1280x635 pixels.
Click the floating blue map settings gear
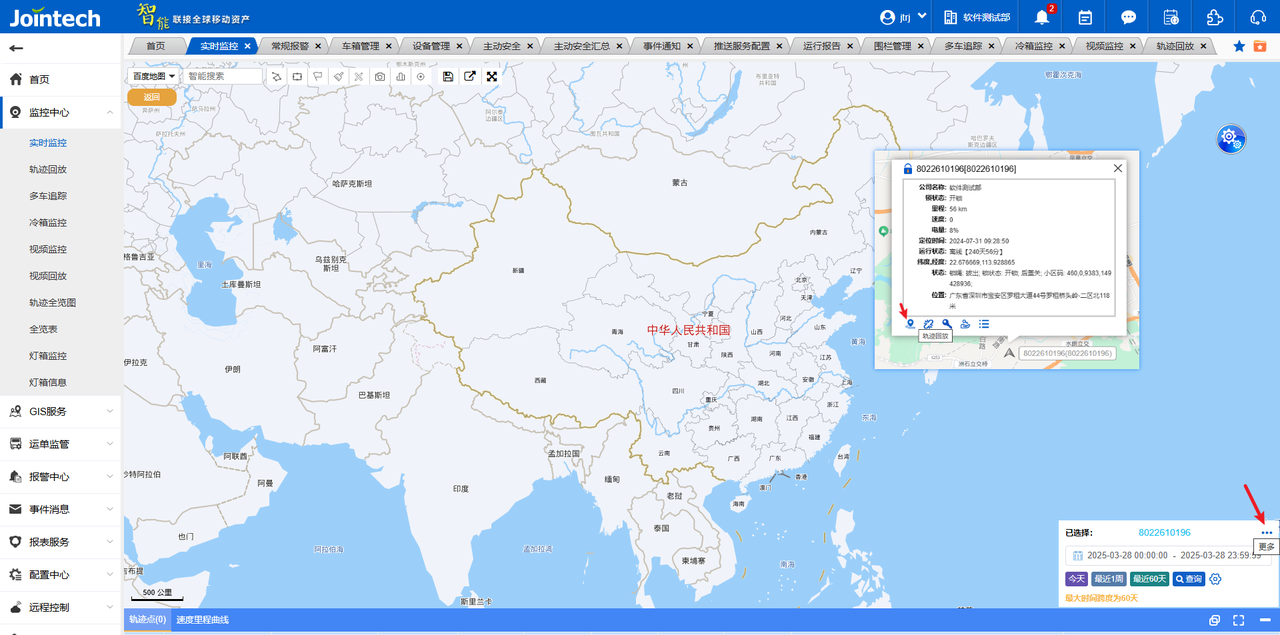point(1230,139)
